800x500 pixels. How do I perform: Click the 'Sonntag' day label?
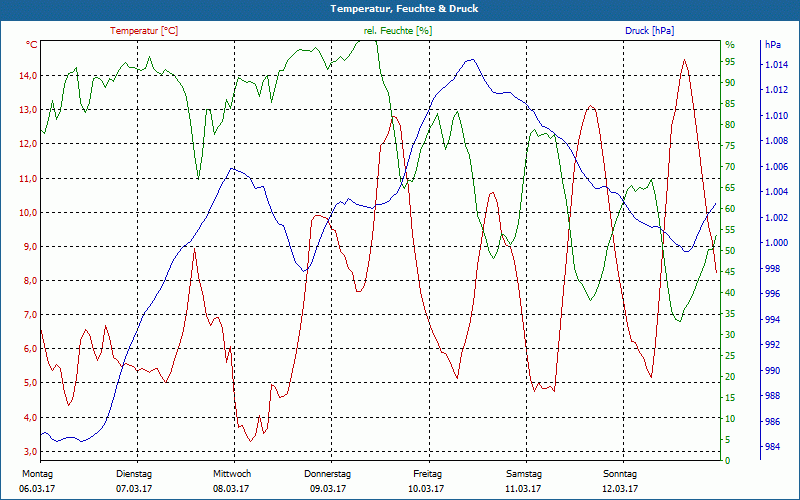click(620, 473)
